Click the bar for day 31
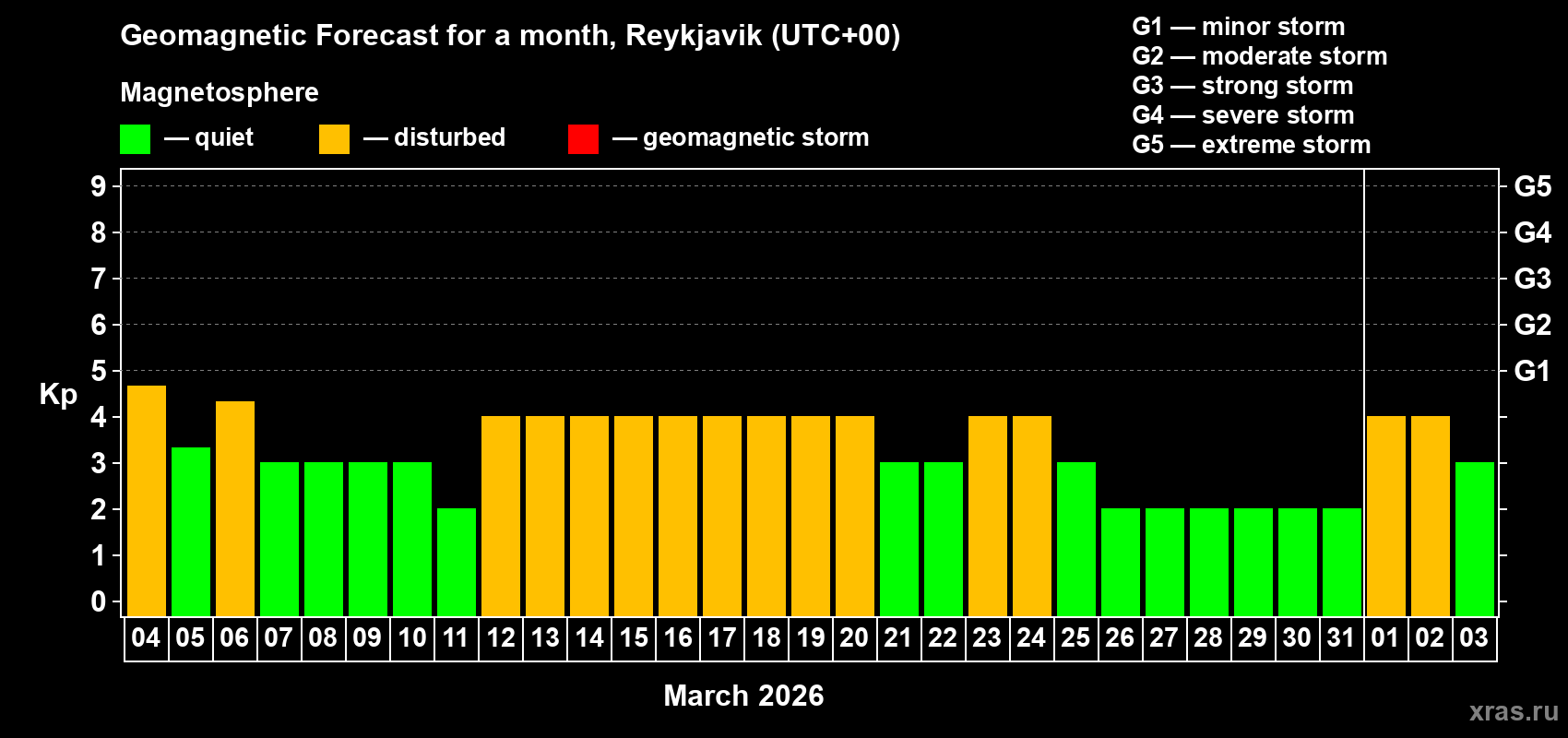The width and height of the screenshot is (1568, 738). coord(1342,562)
